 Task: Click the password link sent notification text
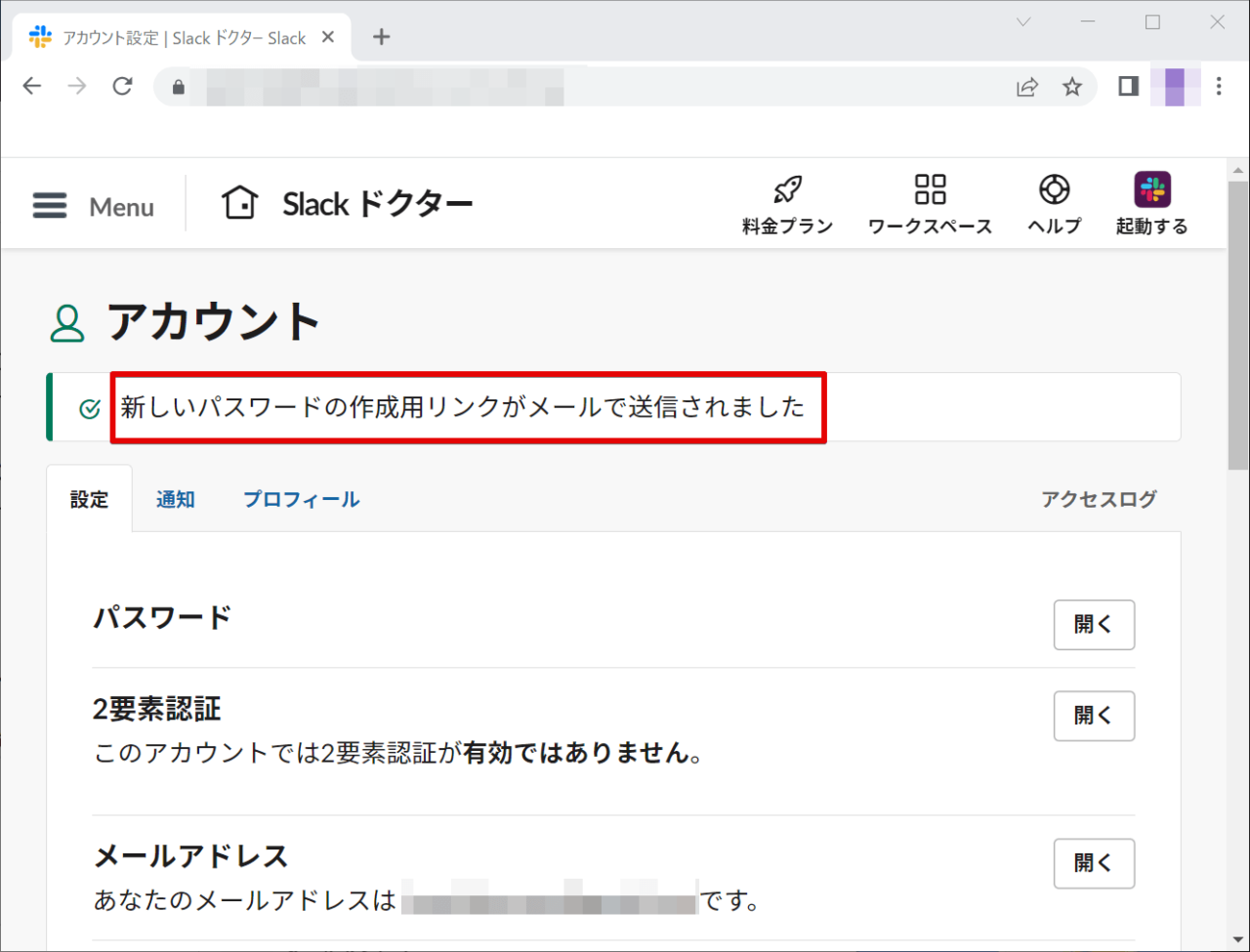[463, 407]
